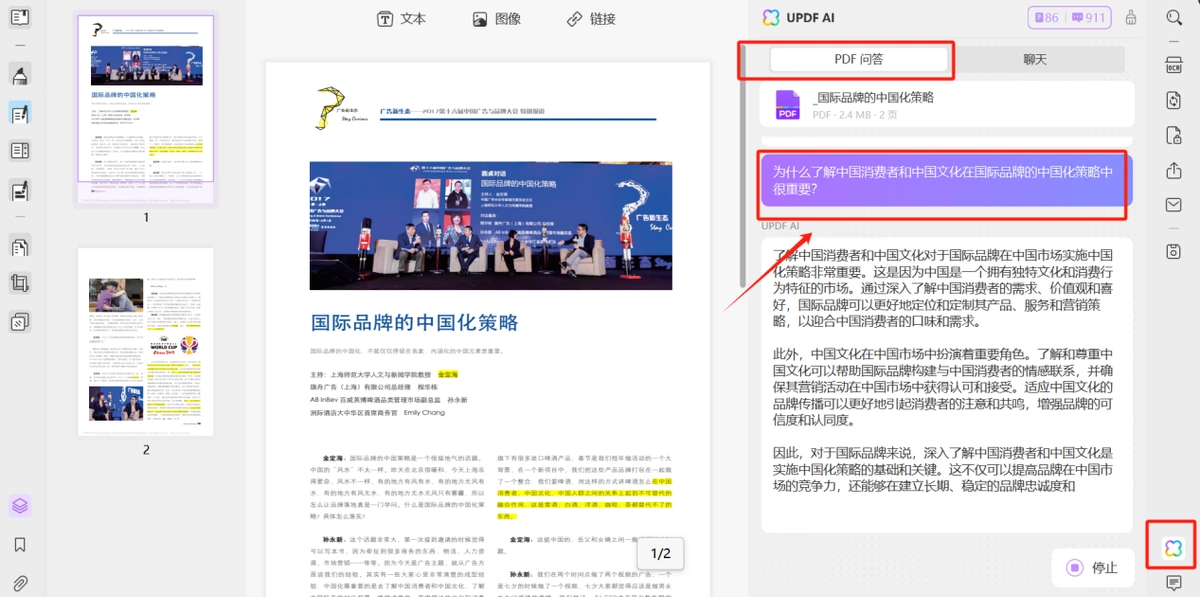Select page 2 thumbnail

tap(146, 342)
